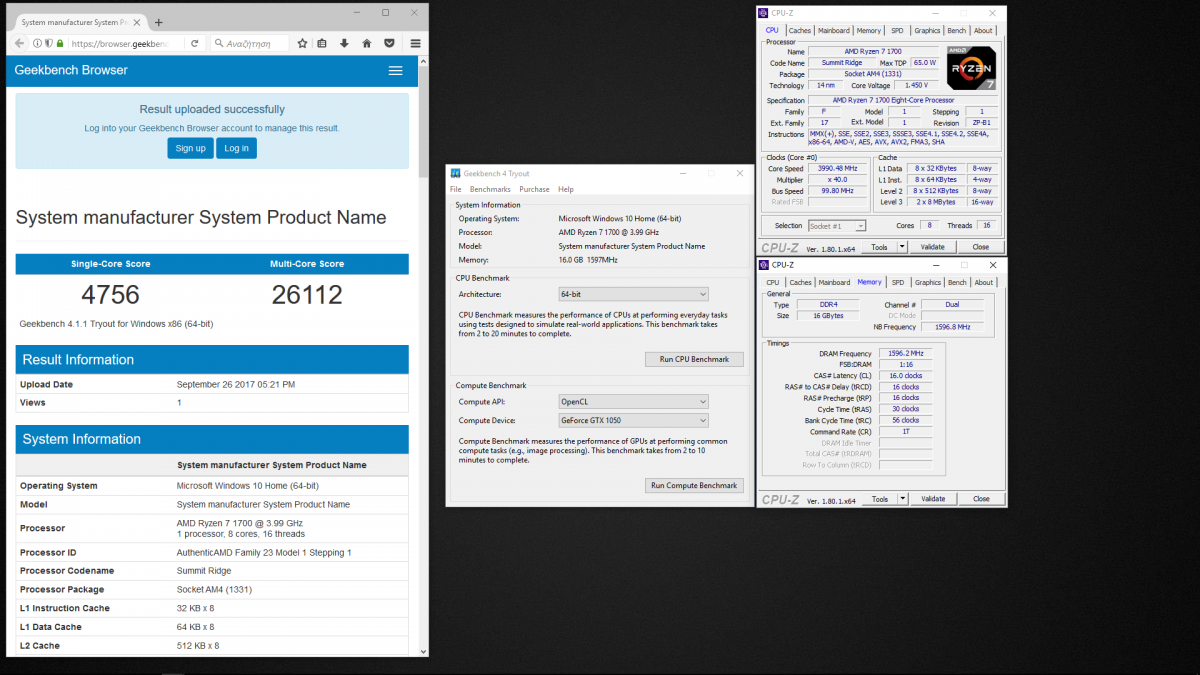This screenshot has width=1200, height=675.
Task: Switch to Caches tab in CPU-Z Processor window
Action: point(800,31)
